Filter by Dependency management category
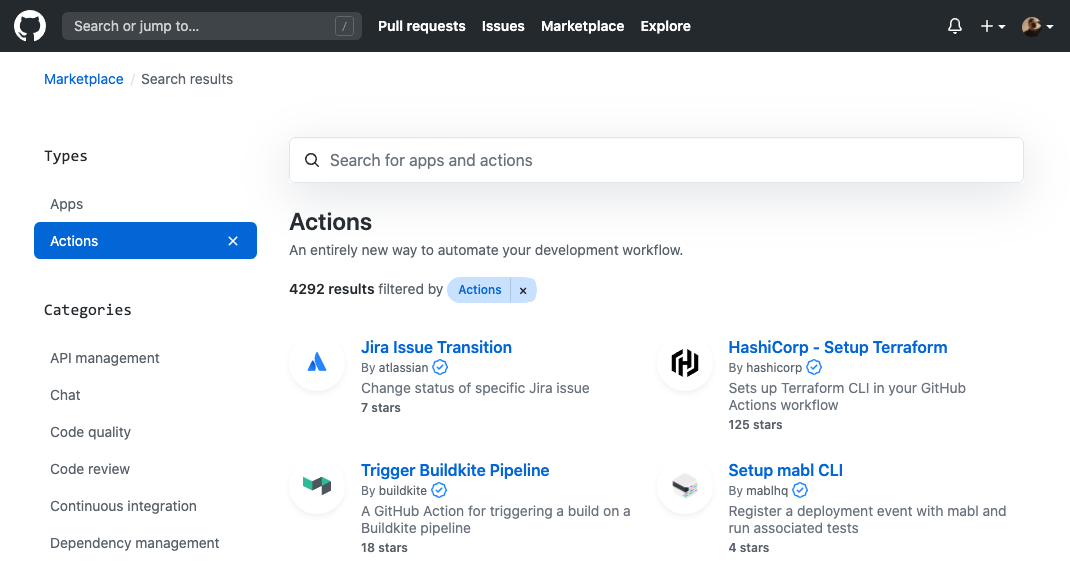1070x572 pixels. [x=134, y=543]
